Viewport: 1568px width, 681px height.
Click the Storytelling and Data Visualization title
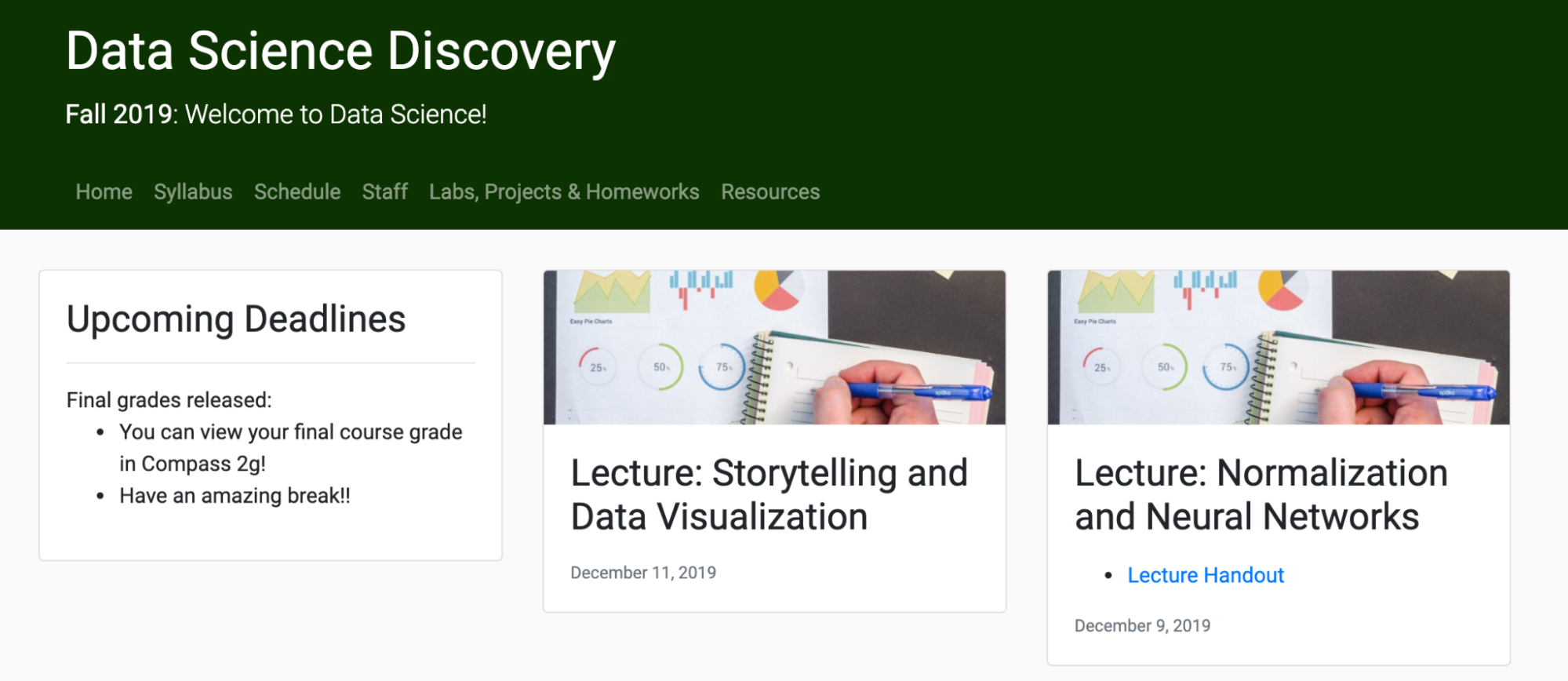769,495
